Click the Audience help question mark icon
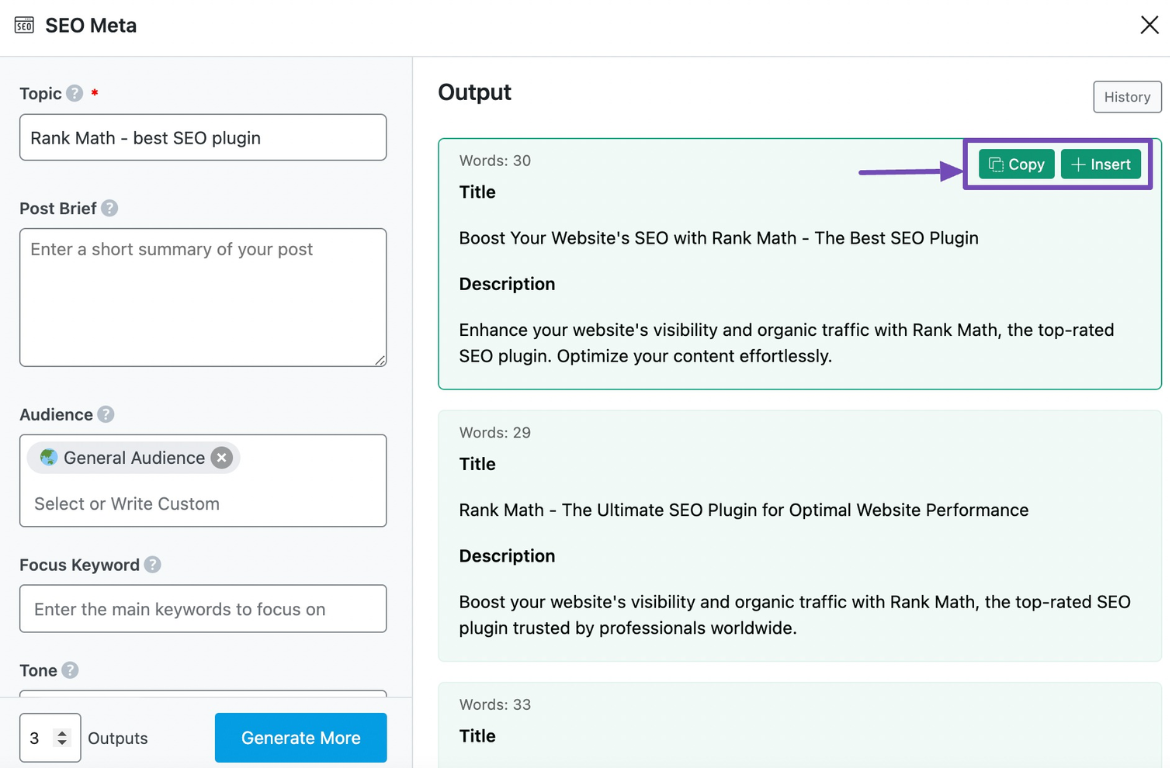Viewport: 1170px width, 768px height. pos(106,415)
